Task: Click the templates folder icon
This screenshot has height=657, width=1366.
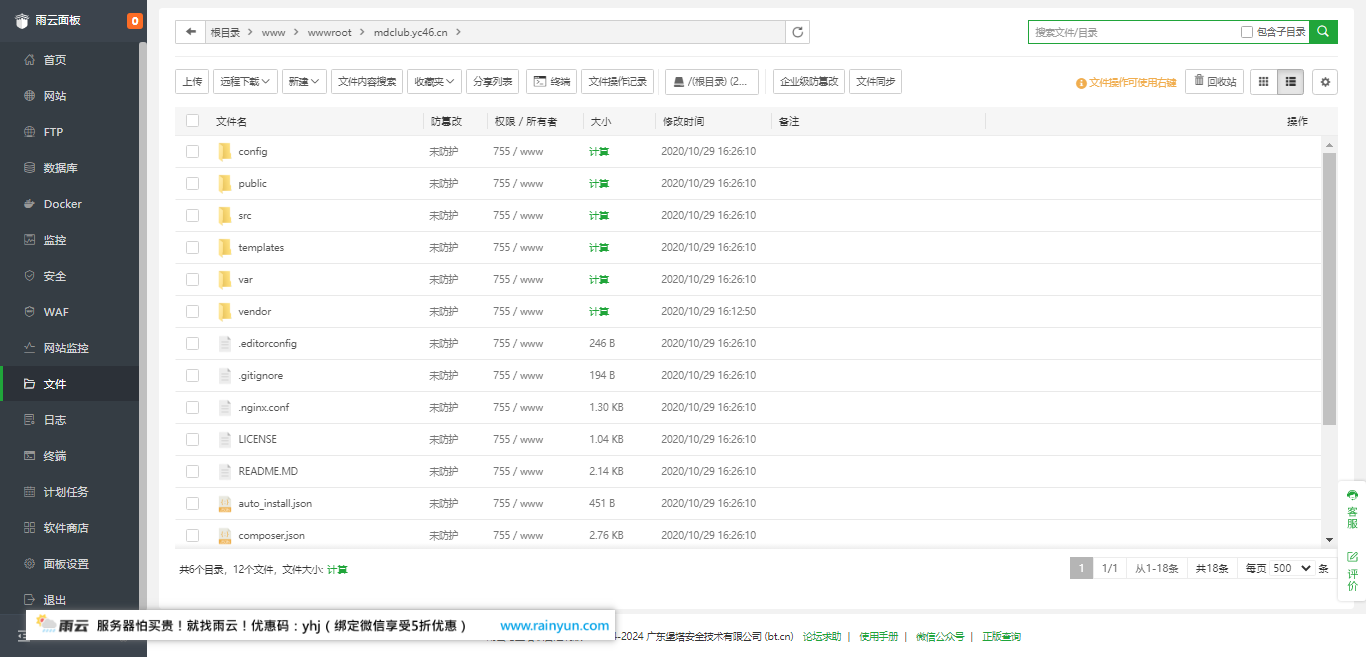Action: click(x=225, y=248)
